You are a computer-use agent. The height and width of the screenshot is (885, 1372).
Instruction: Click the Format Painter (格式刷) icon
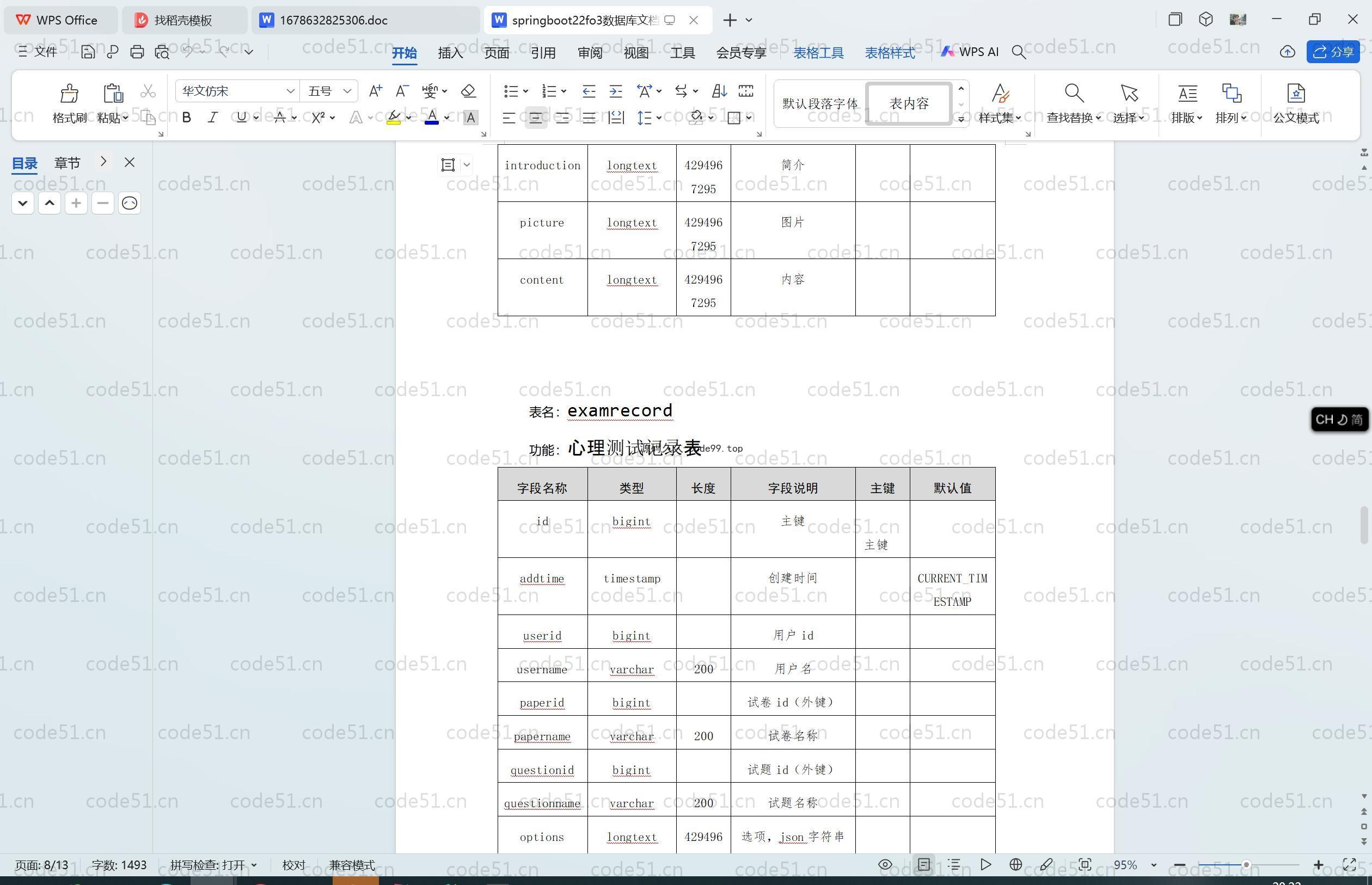pyautogui.click(x=69, y=93)
